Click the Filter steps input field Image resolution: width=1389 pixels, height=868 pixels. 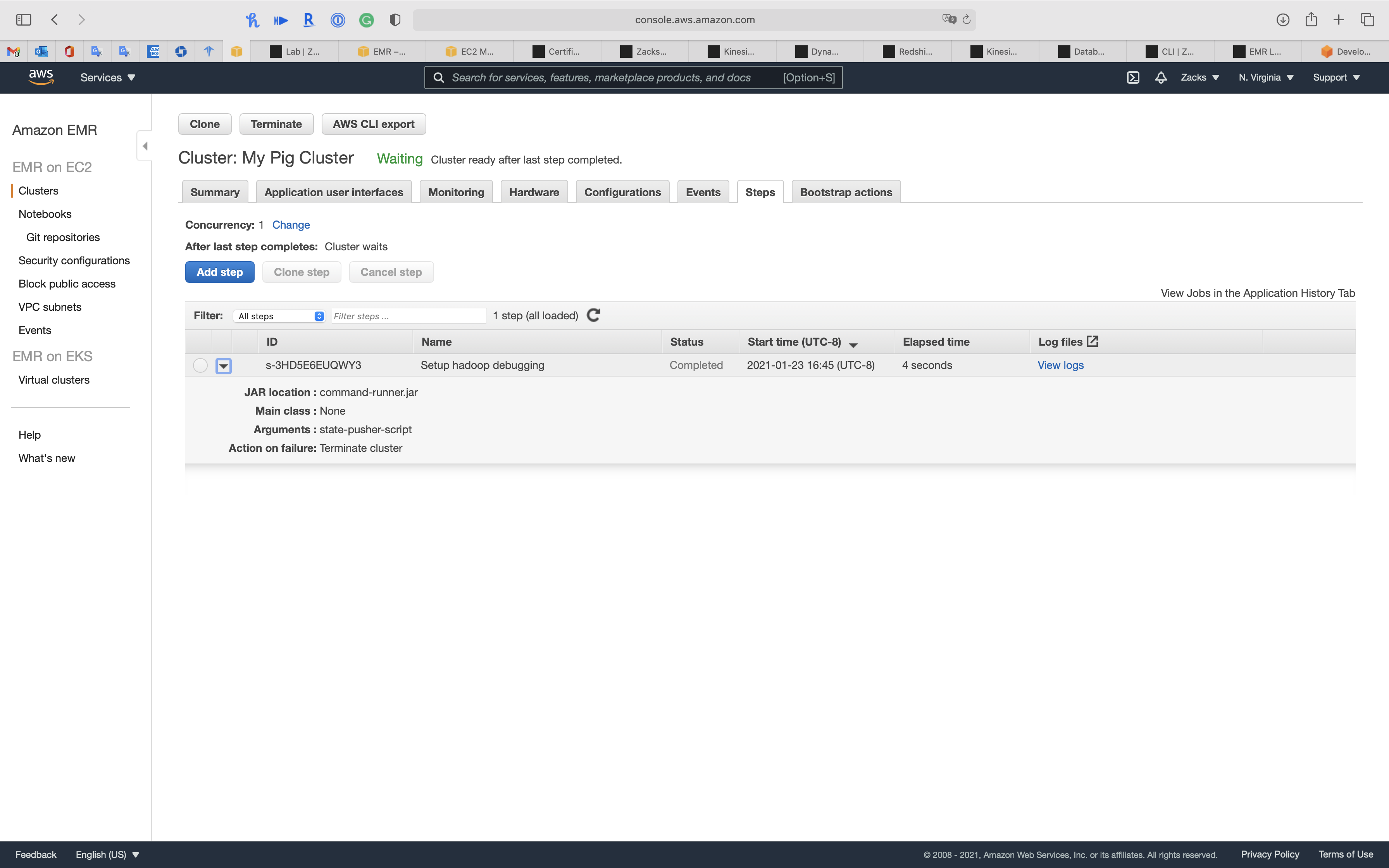pos(408,316)
